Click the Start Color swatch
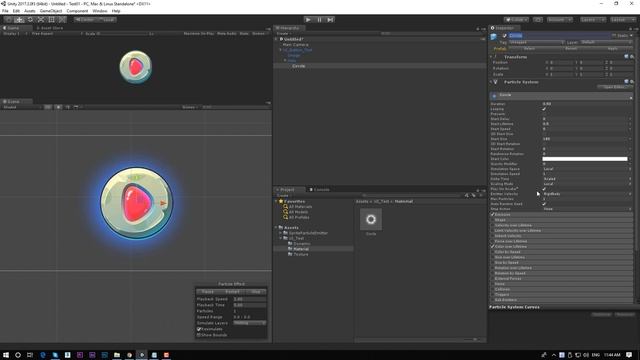640x360 pixels. 584,159
